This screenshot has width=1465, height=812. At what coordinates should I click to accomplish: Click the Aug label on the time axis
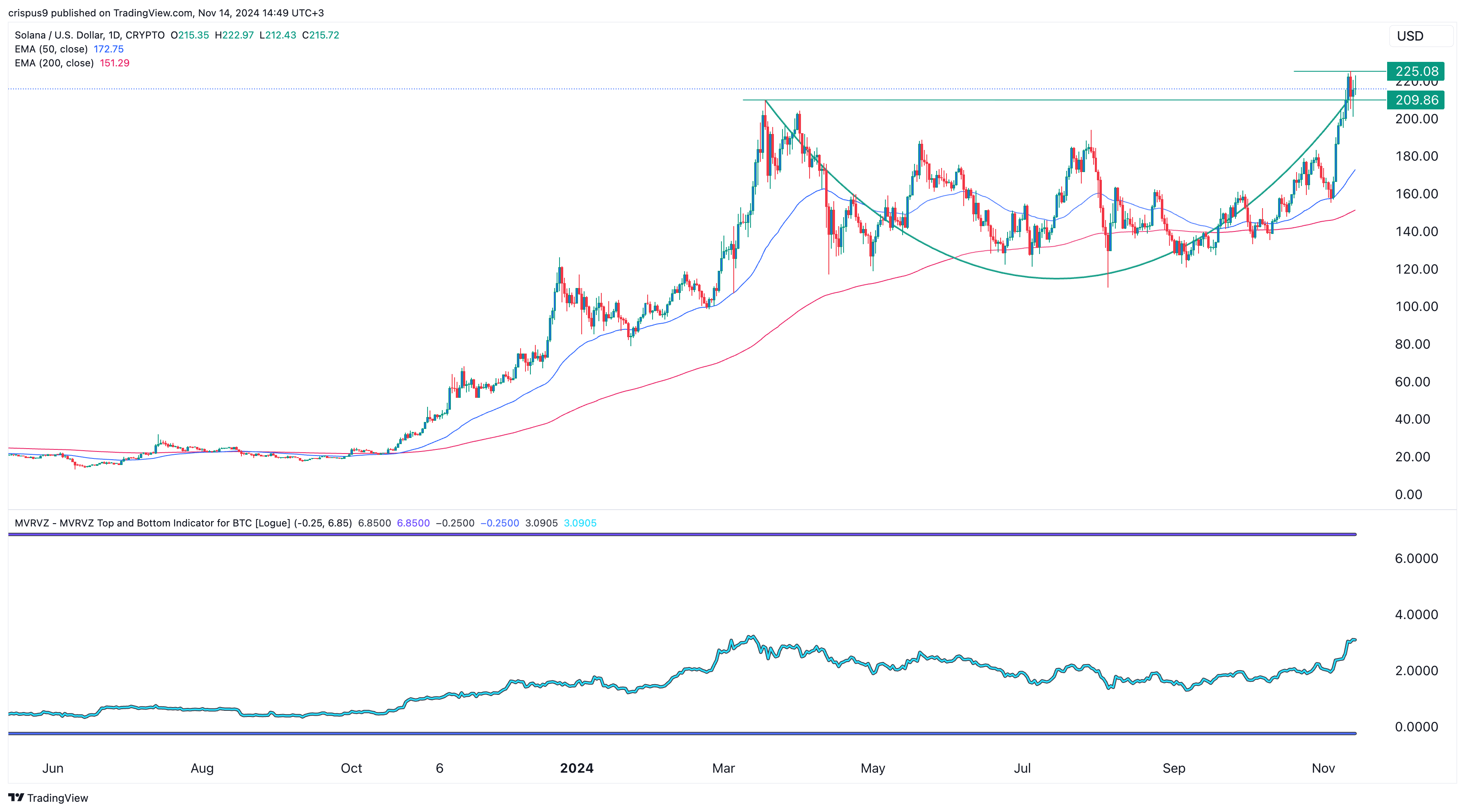coord(202,768)
